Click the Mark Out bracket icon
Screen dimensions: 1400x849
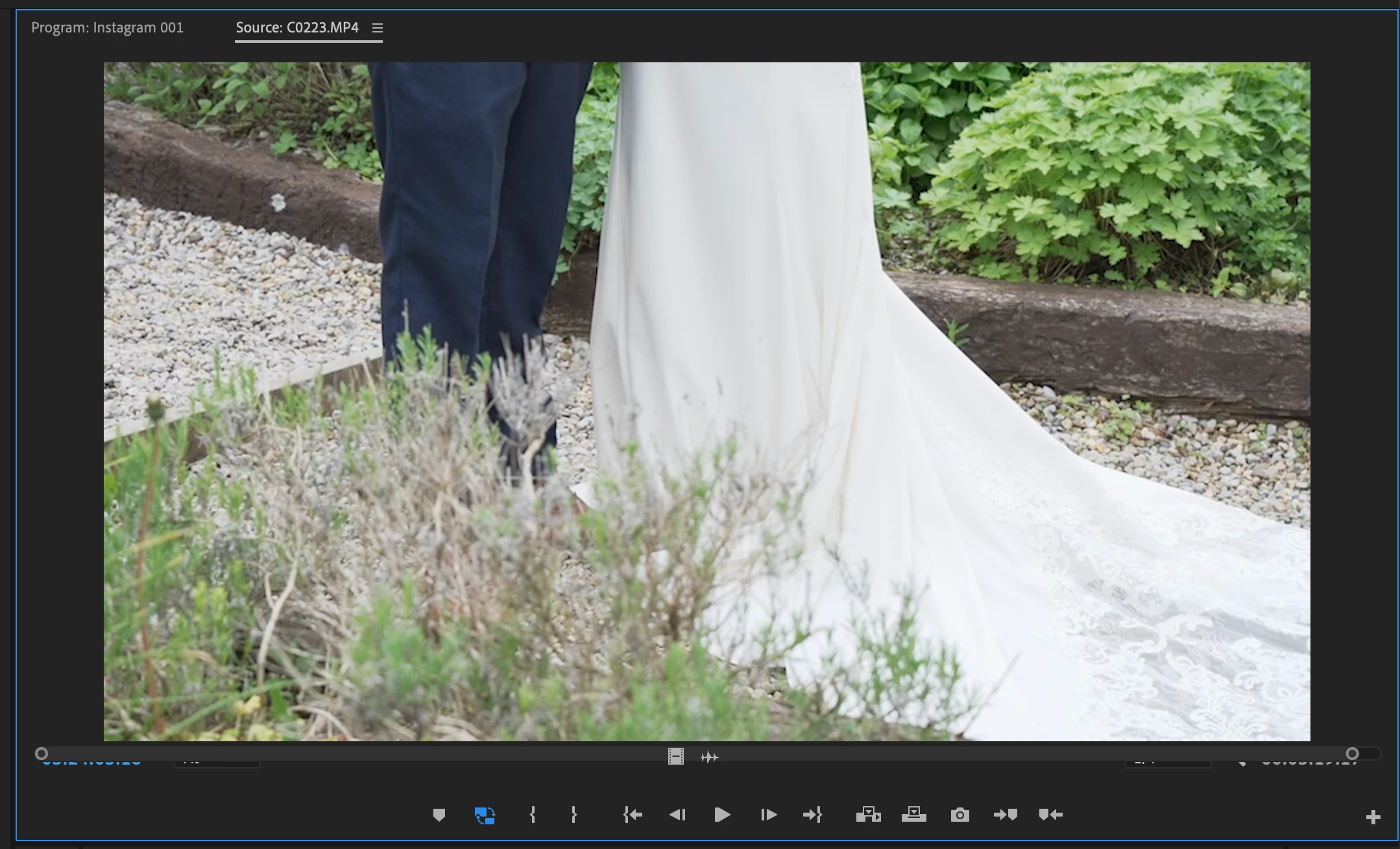[573, 815]
